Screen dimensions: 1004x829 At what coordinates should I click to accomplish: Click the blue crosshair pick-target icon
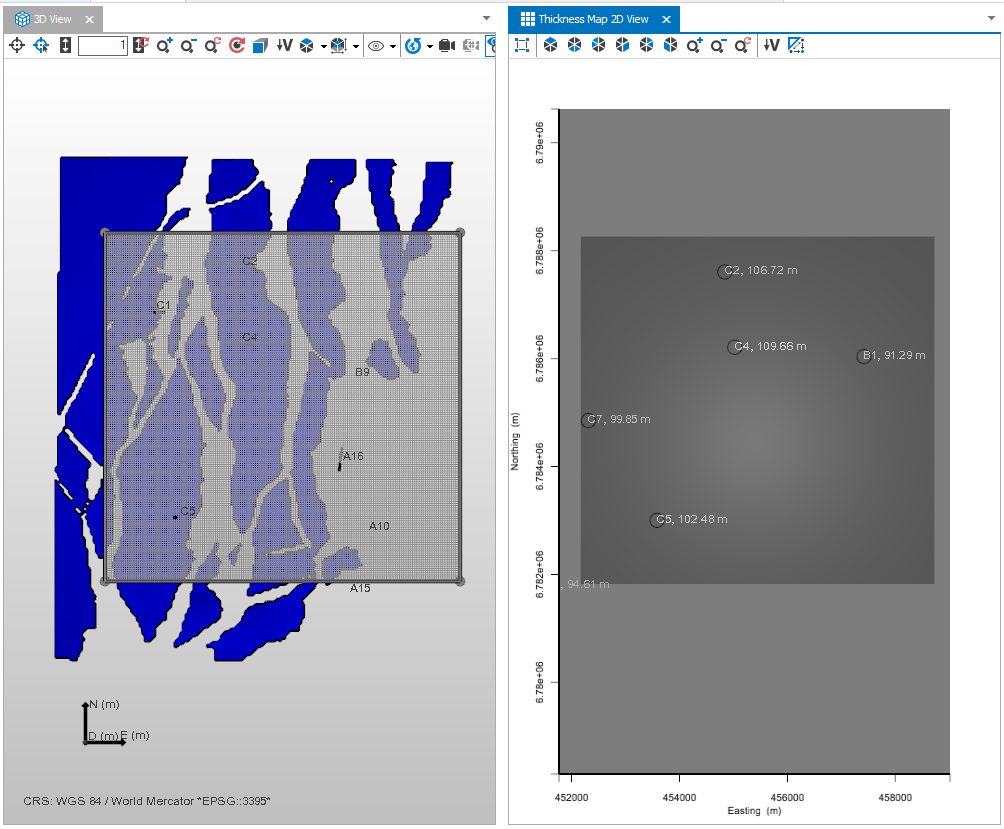click(x=41, y=45)
